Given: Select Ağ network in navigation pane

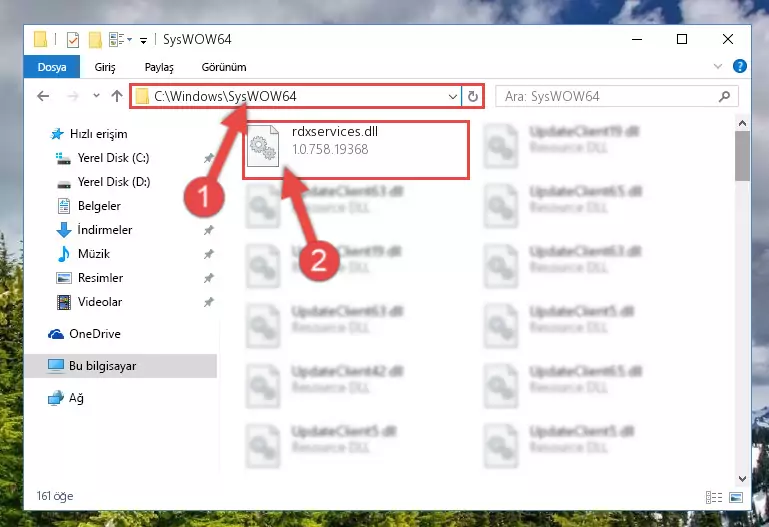Looking at the screenshot, I should (x=66, y=398).
